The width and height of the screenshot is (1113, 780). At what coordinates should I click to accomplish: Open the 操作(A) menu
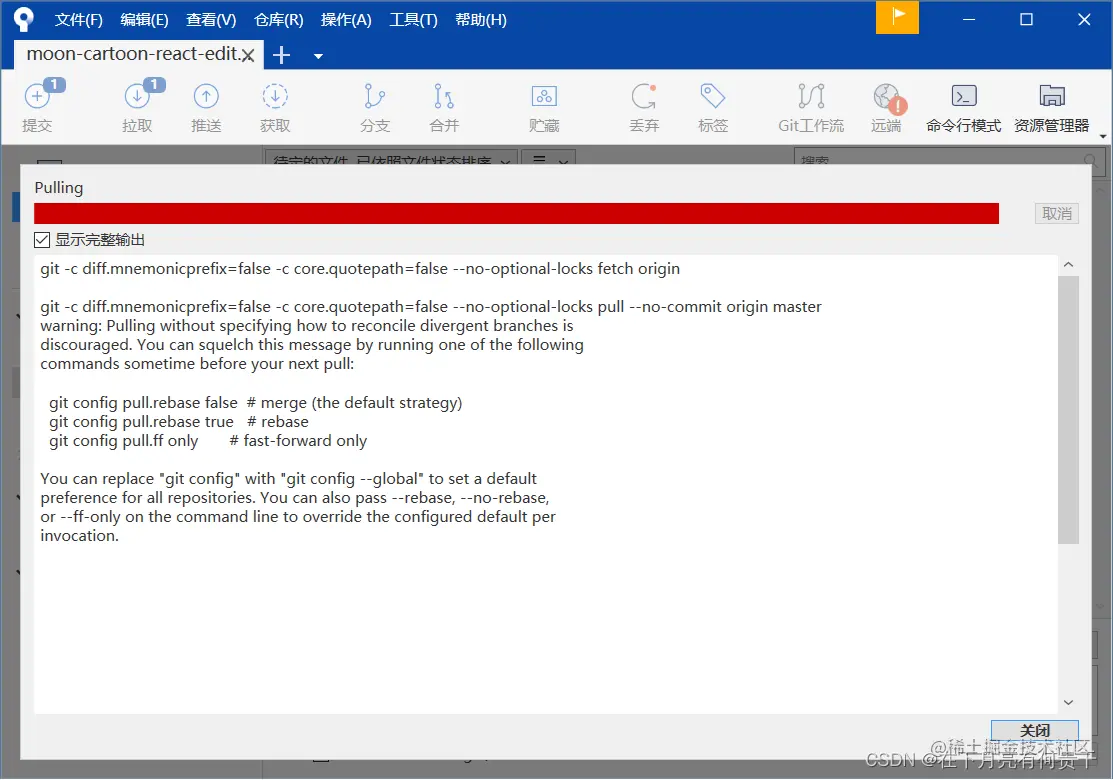coord(346,20)
